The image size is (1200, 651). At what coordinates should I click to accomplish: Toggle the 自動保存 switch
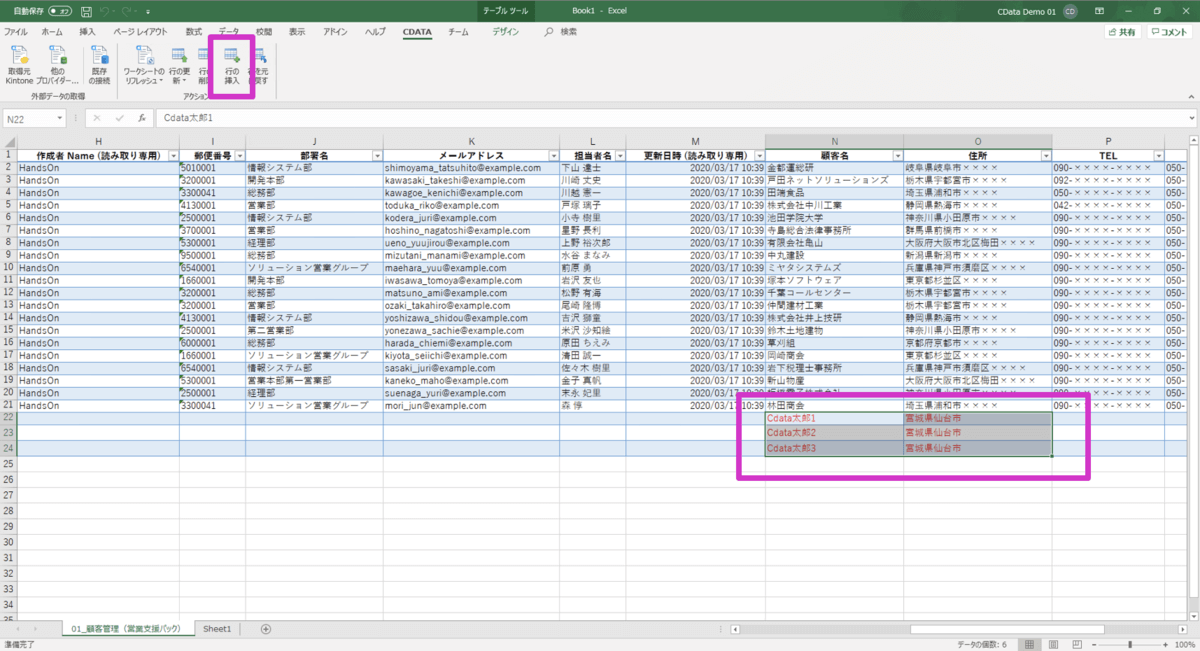pyautogui.click(x=60, y=11)
